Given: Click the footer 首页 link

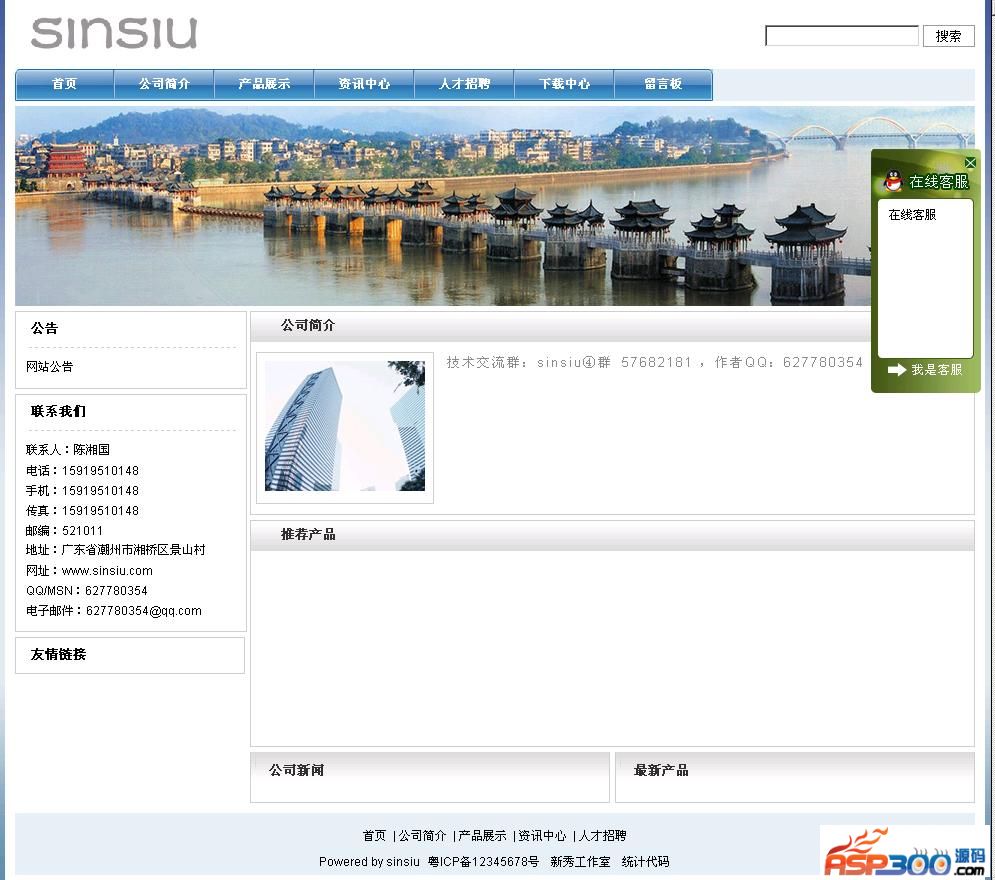Looking at the screenshot, I should (374, 836).
